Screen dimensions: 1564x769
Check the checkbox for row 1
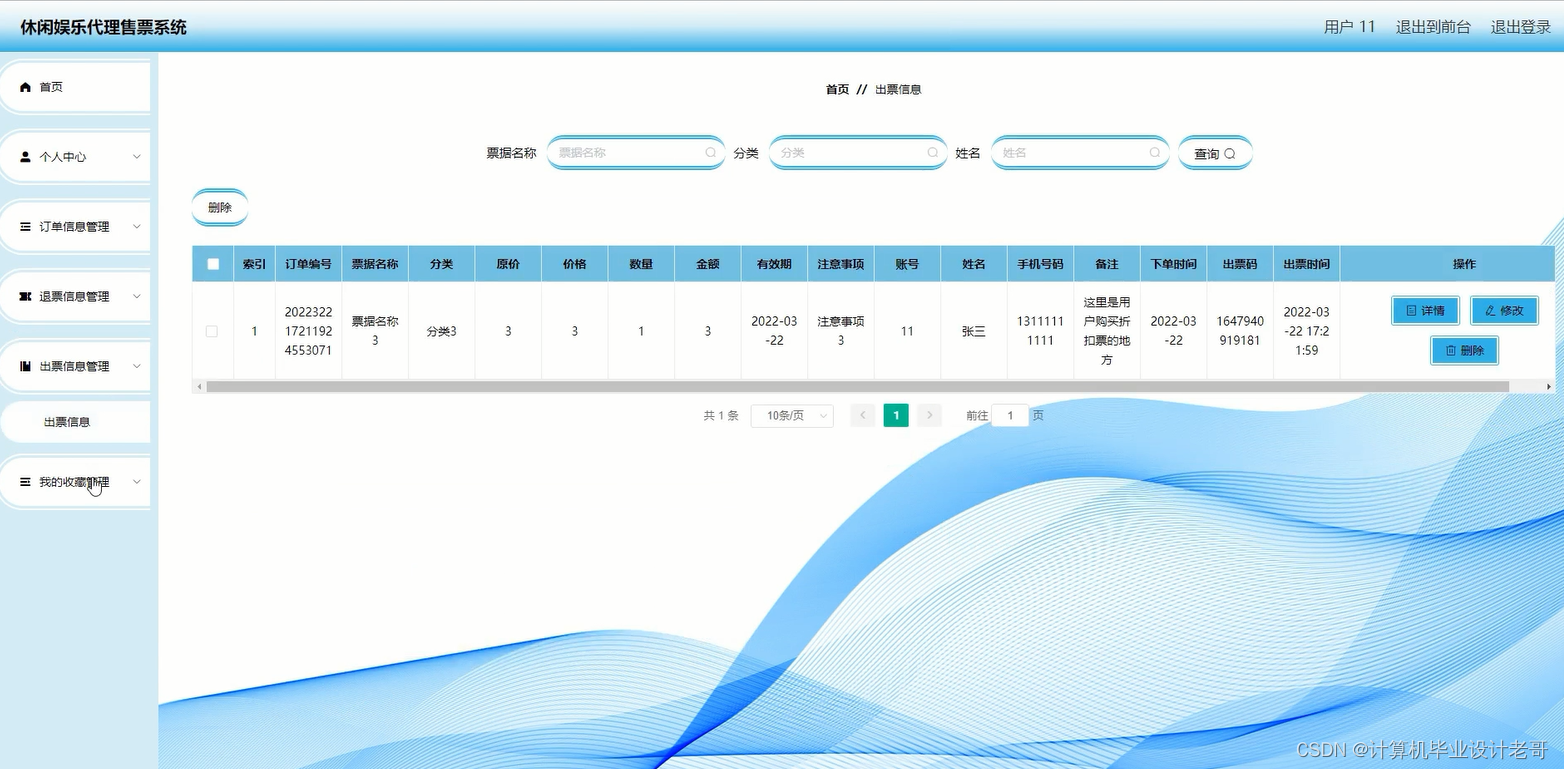pos(212,331)
